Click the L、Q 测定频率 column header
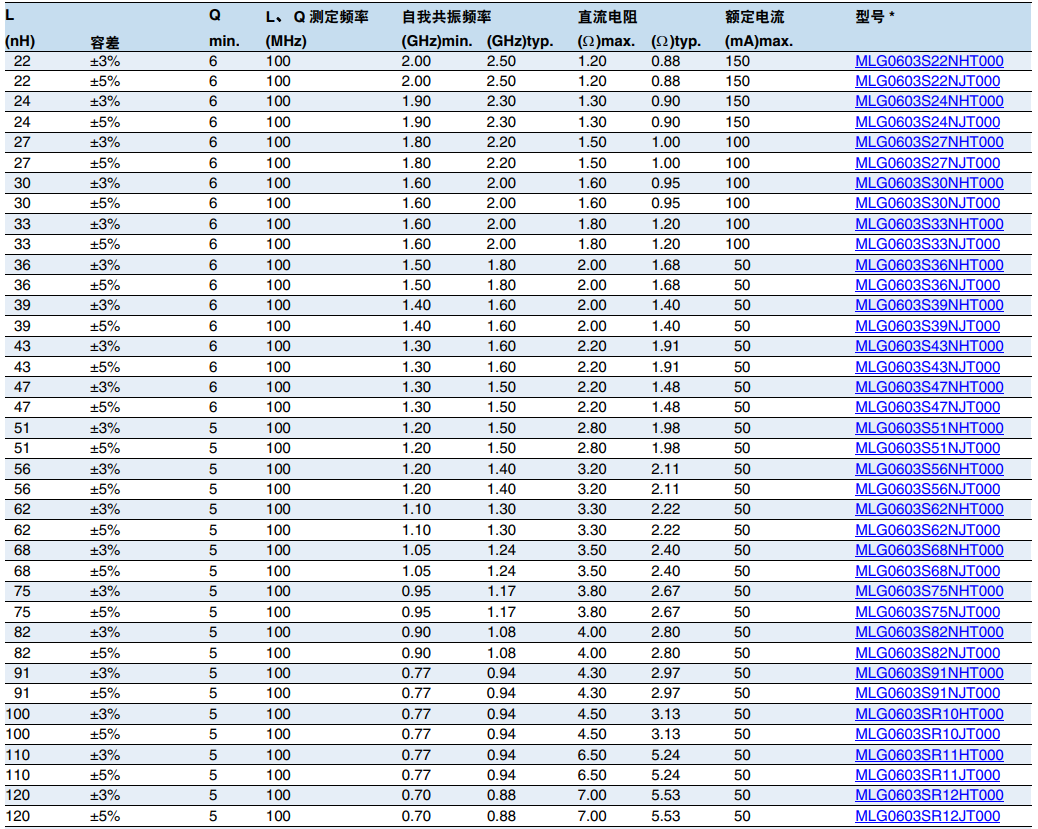Image resolution: width=1038 pixels, height=829 pixels. pos(316,17)
